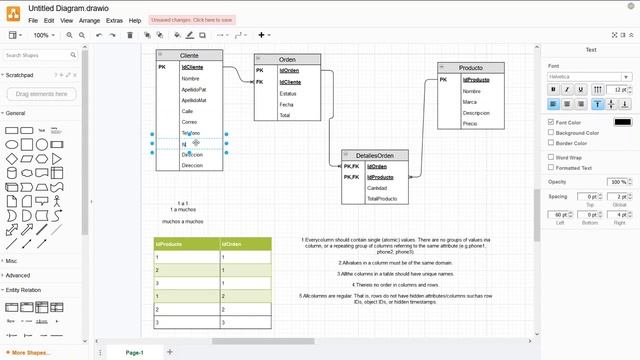Enable the Word Wrap checkbox
Image resolution: width=640 pixels, height=360 pixels.
pyautogui.click(x=551, y=157)
